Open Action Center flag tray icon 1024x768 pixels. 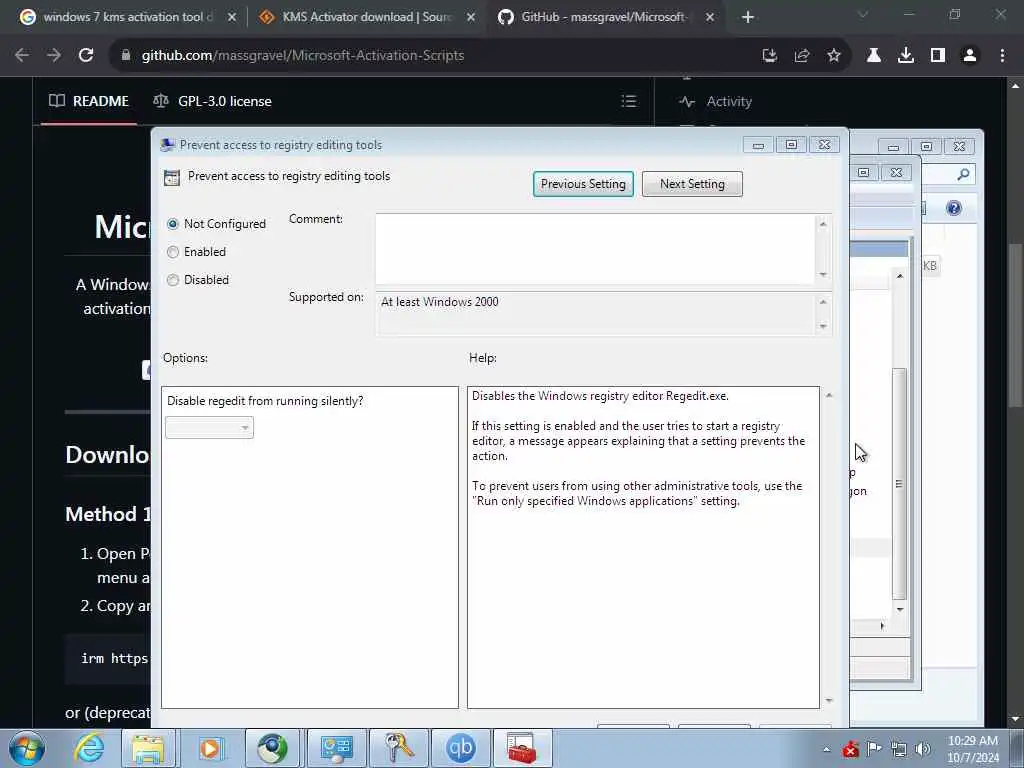coord(874,749)
